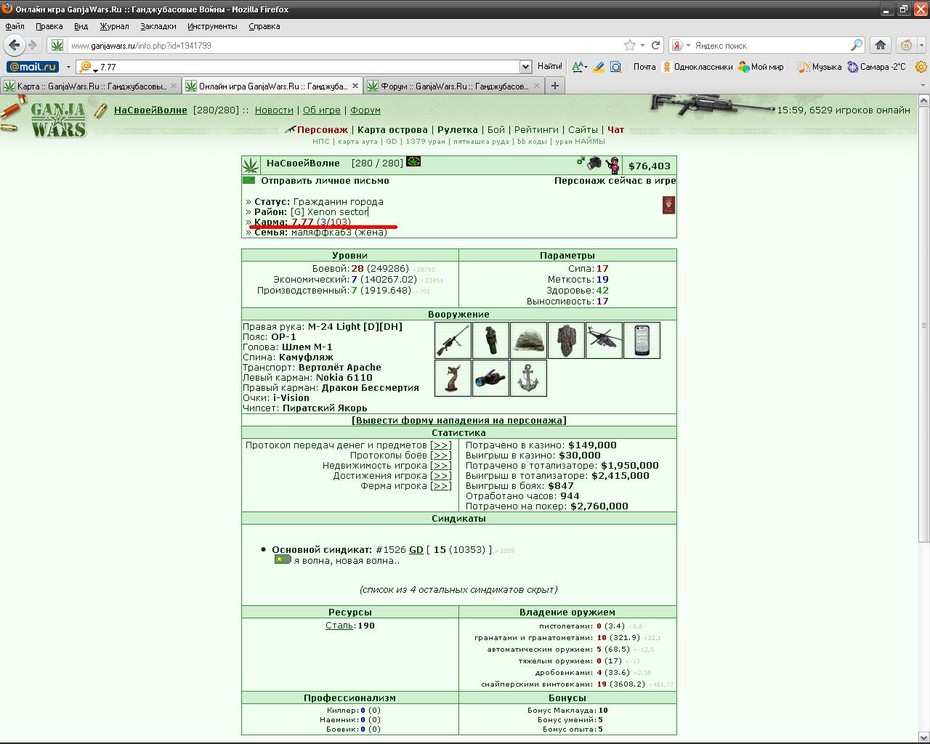Click the red passport icon beside status
930x744 pixels.
coord(668,205)
